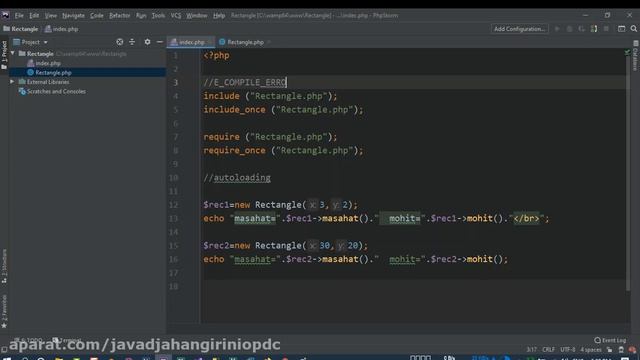The image size is (640, 360).
Task: Click the UTF-8 encoding selector
Action: [x=568, y=350]
